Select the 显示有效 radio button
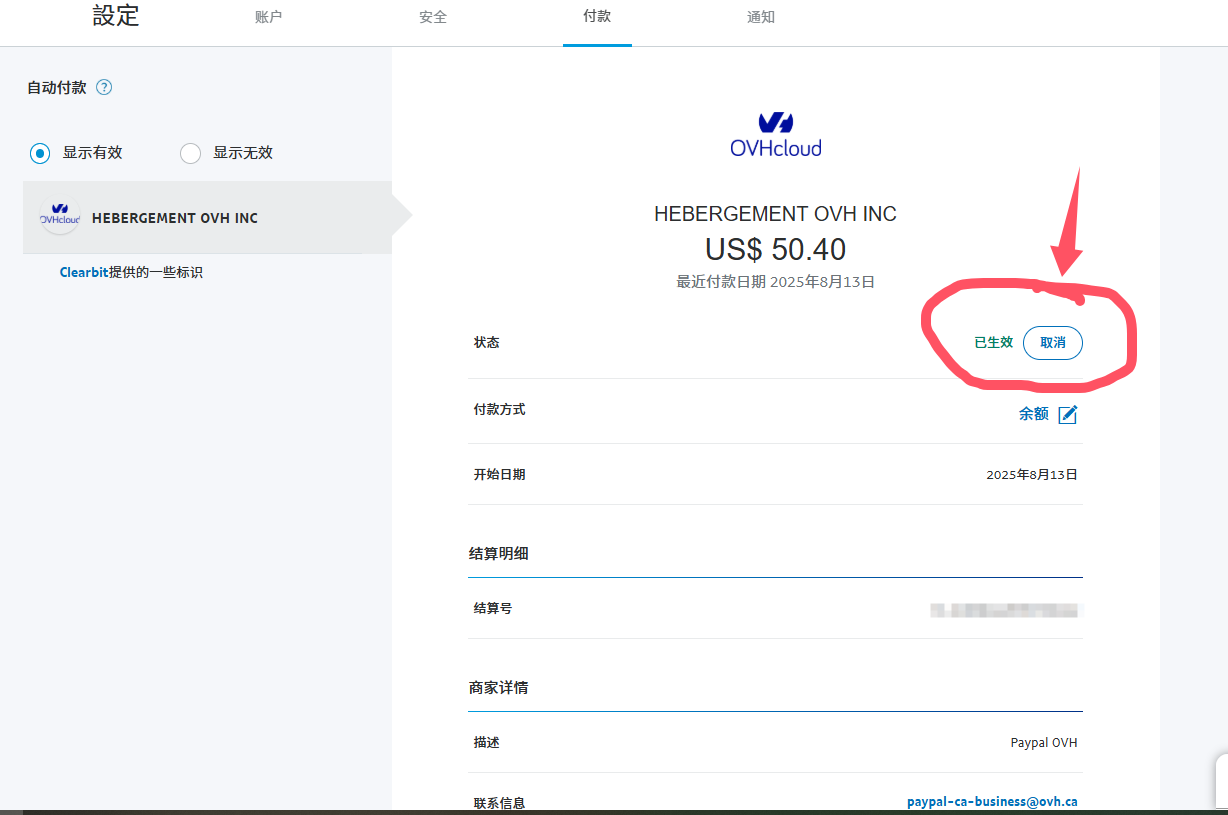 coord(40,153)
